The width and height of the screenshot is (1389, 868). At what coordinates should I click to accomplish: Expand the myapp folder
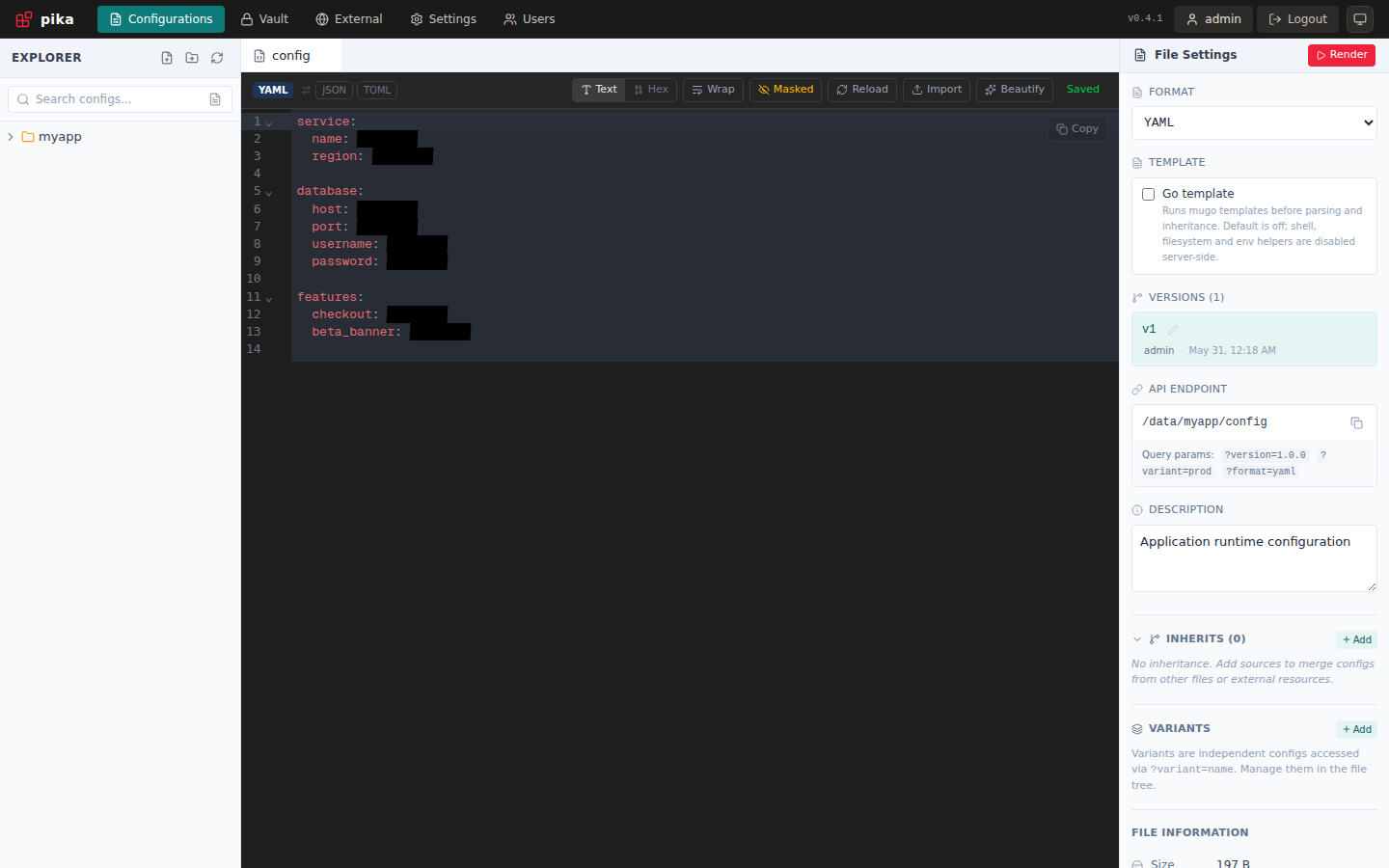click(11, 137)
